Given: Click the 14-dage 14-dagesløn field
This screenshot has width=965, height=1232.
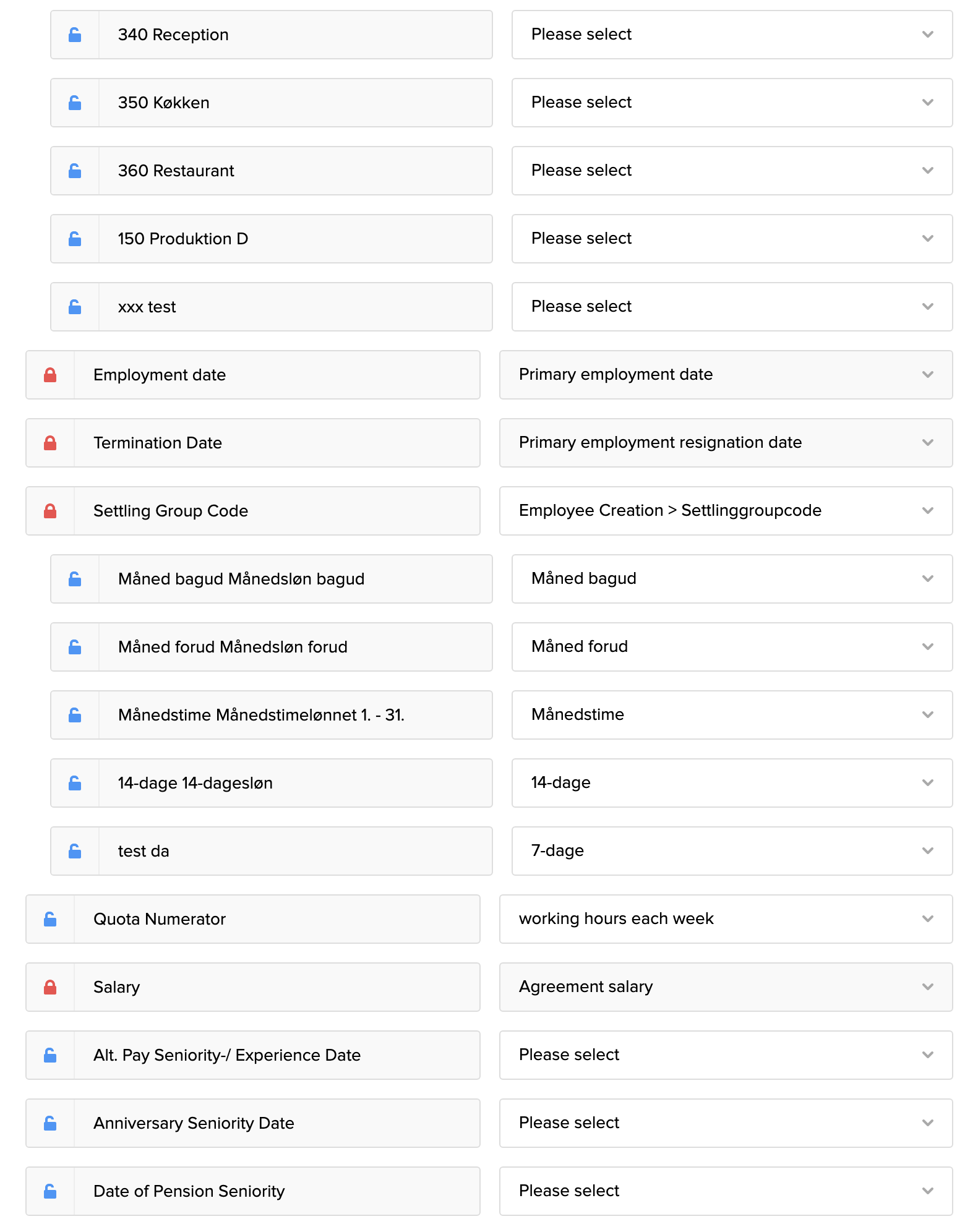Looking at the screenshot, I should 295,783.
